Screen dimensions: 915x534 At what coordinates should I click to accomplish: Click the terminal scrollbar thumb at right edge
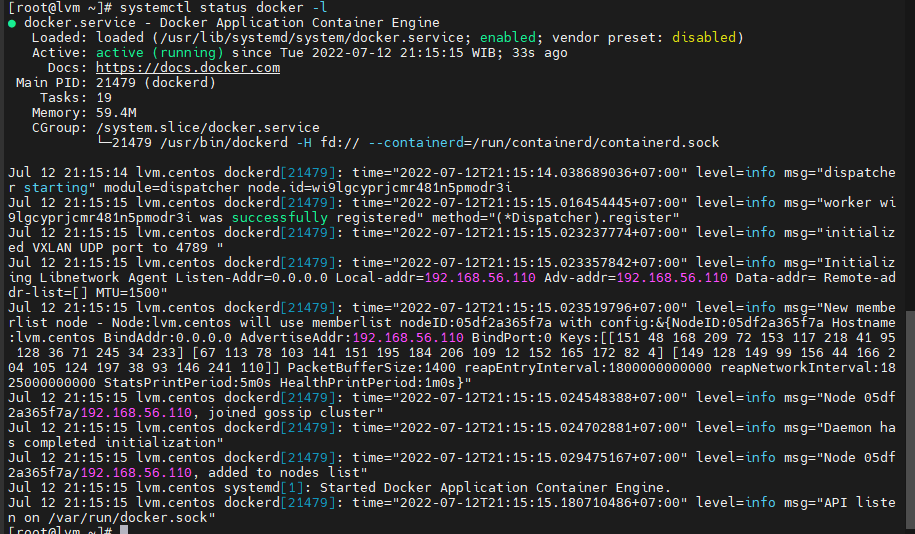(x=910, y=421)
